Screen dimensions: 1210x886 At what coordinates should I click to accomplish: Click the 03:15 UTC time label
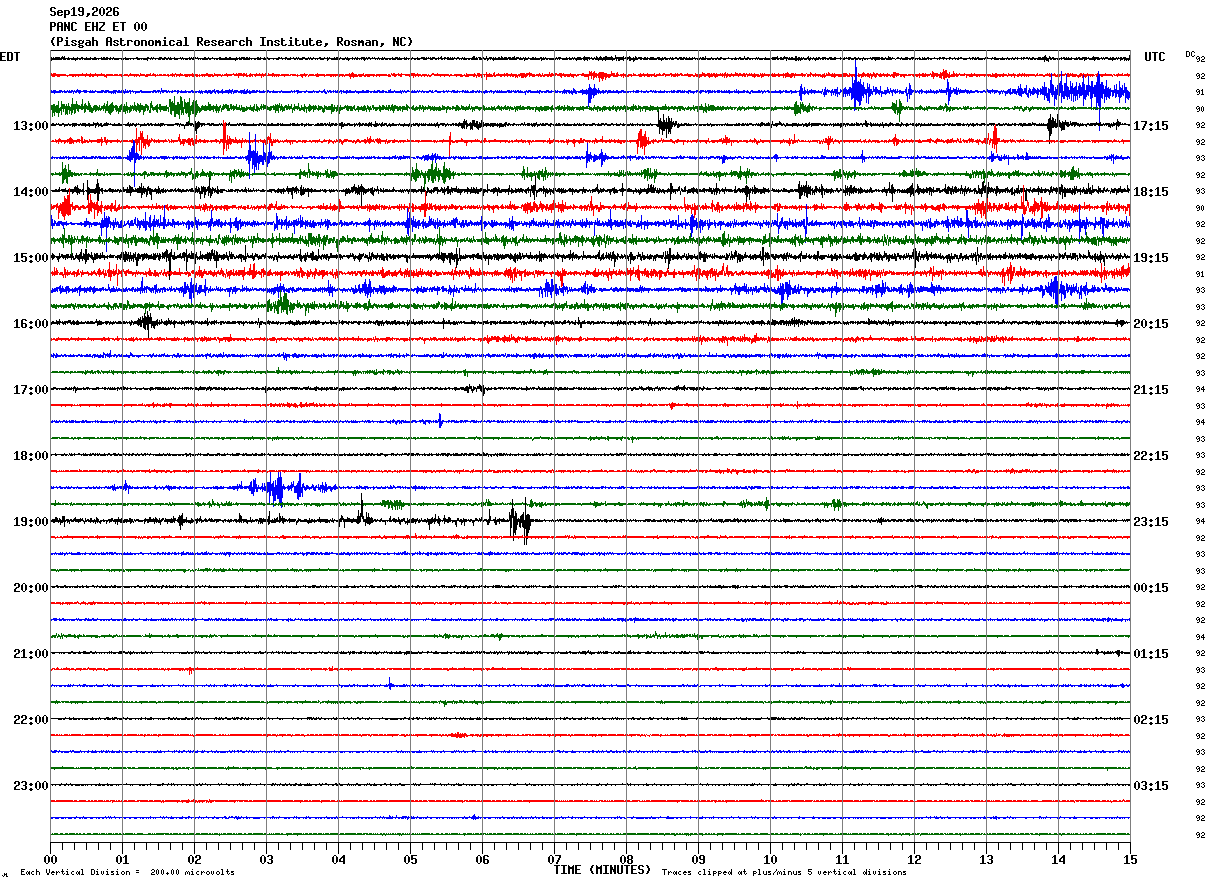click(x=1151, y=785)
